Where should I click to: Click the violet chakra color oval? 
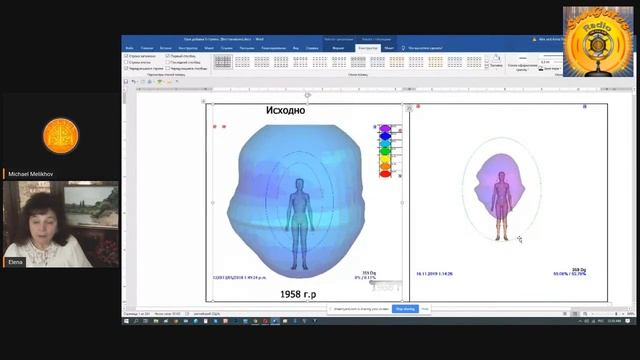(x=385, y=129)
